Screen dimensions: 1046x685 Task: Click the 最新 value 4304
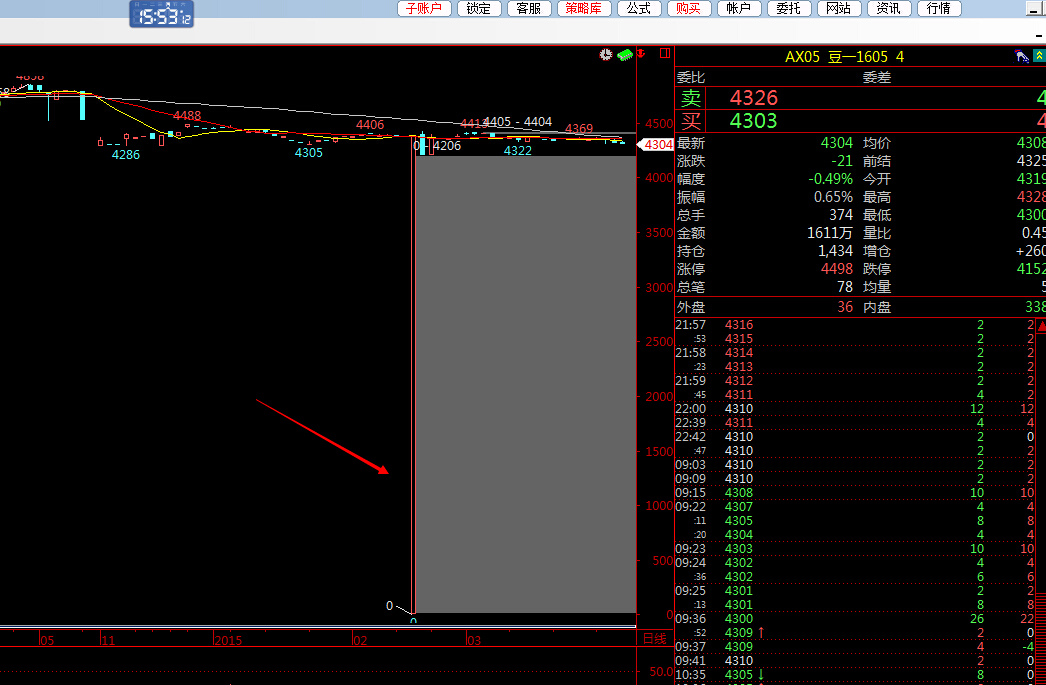837,143
